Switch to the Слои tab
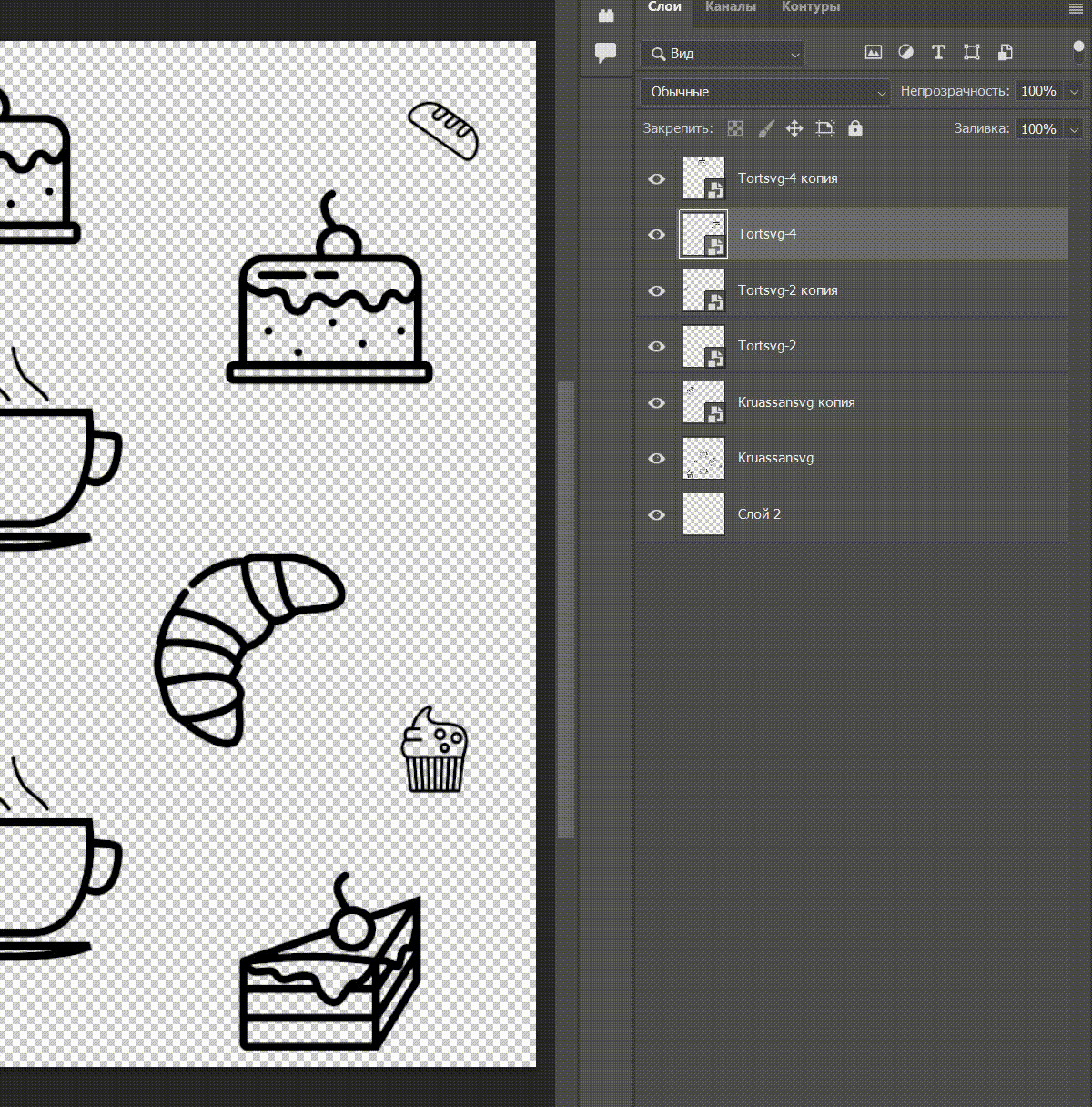This screenshot has width=1092, height=1107. tap(664, 7)
